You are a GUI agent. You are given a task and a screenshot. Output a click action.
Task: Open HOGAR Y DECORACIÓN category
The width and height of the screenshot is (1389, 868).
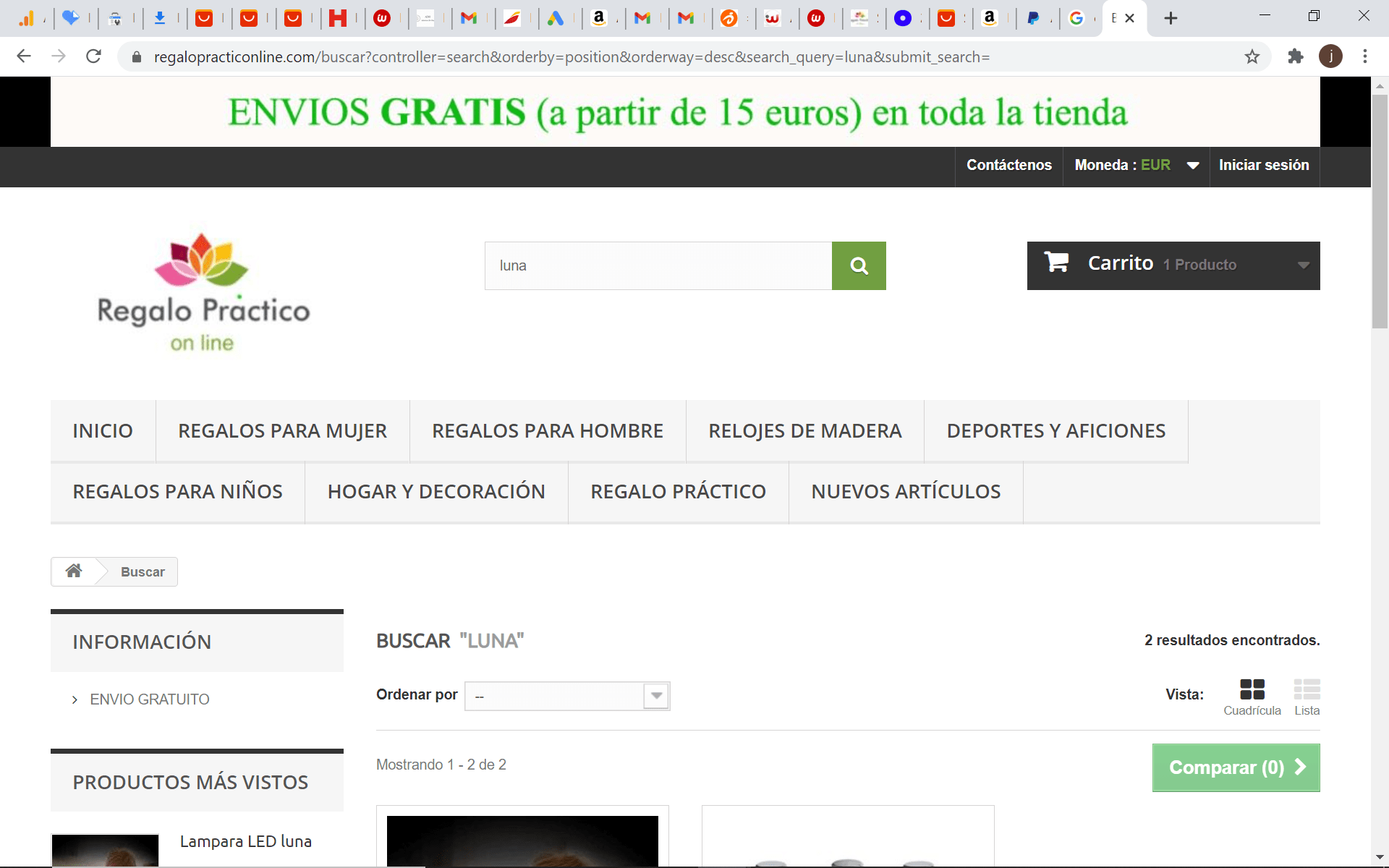436,492
